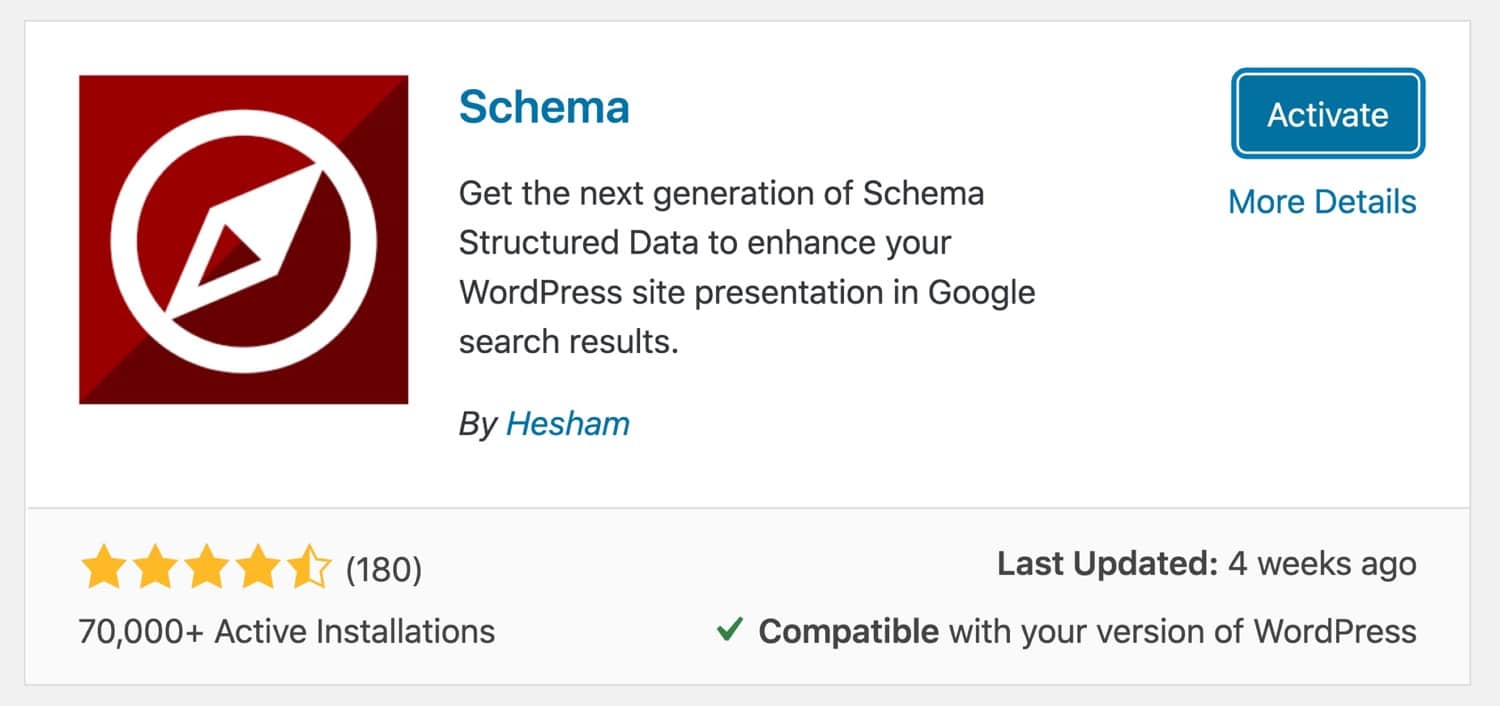Click the By author byline text

click(x=478, y=423)
